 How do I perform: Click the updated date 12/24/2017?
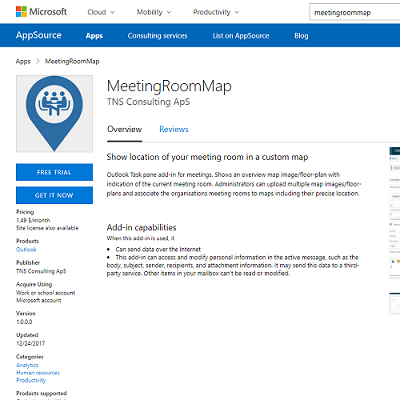[31, 343]
